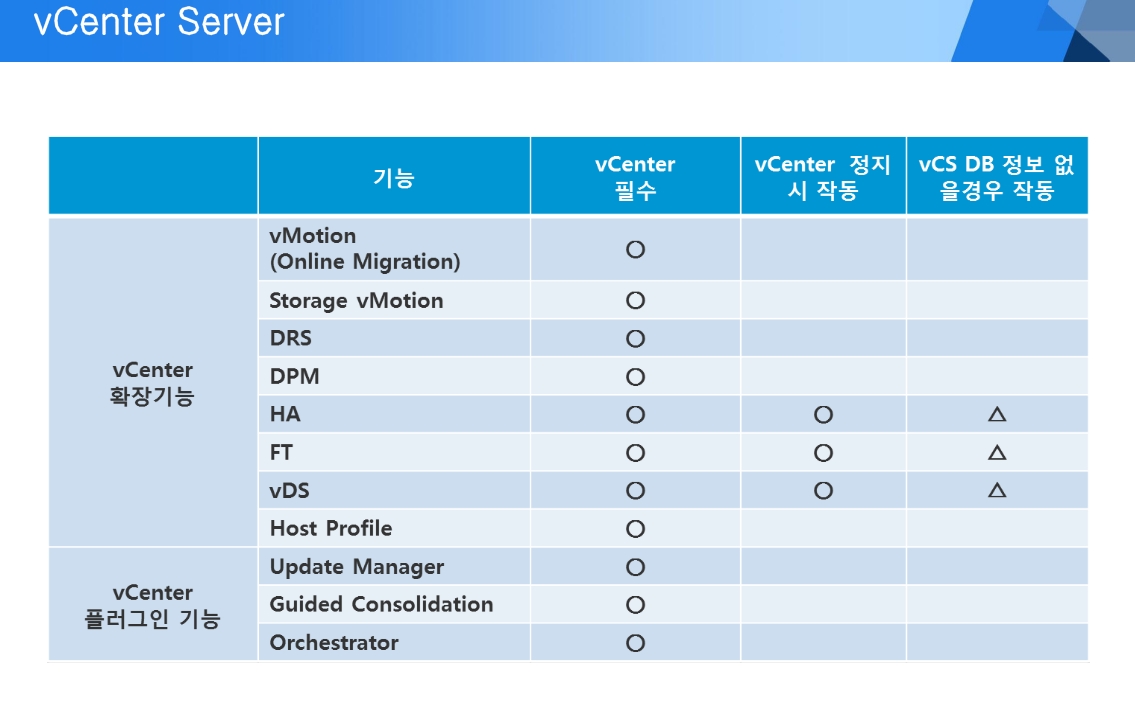Screen dimensions: 1135x726
Task: Click the triangle mark in FT row
Action: (997, 452)
